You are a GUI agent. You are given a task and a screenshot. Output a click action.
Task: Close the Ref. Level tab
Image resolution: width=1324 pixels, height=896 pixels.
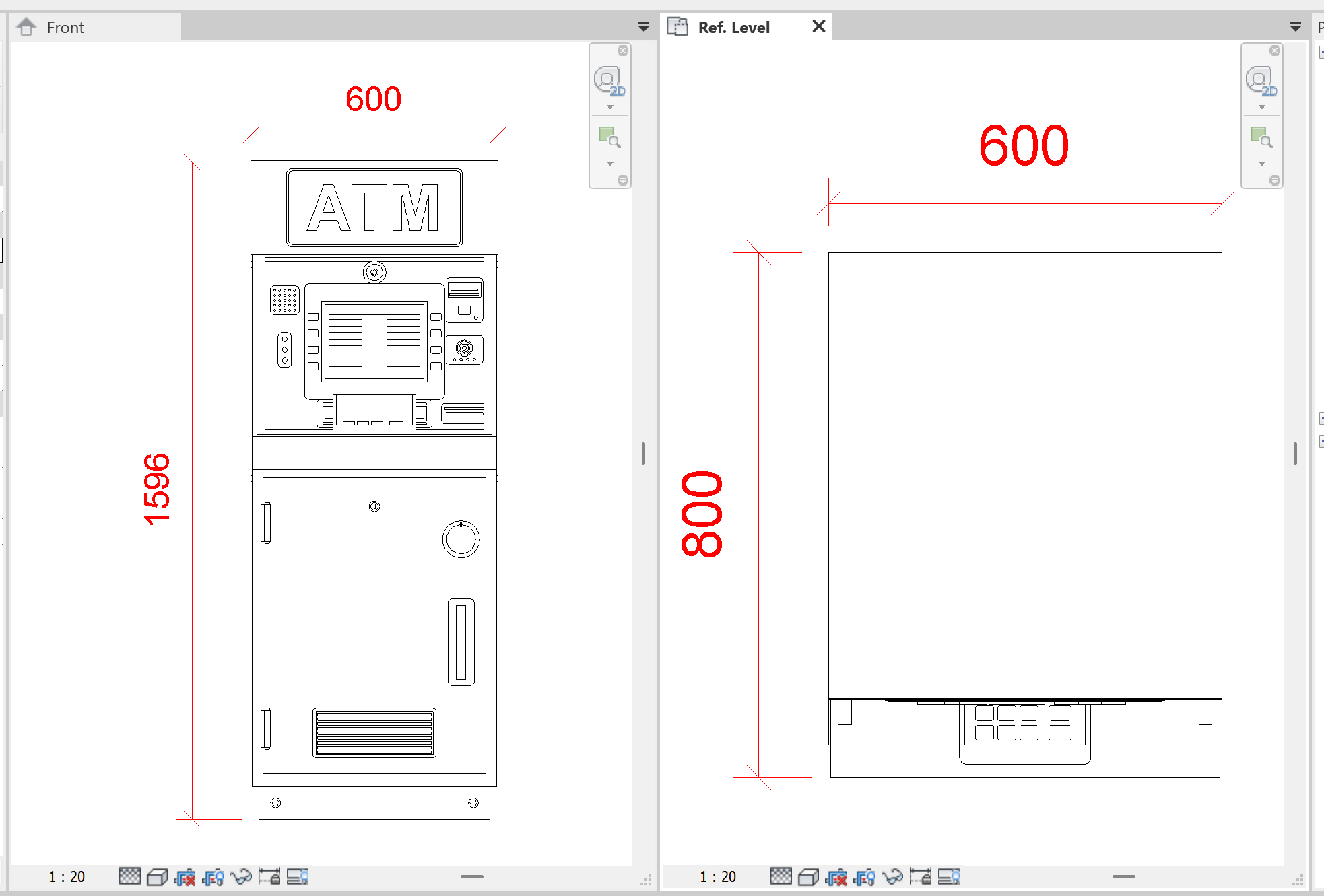(x=818, y=26)
